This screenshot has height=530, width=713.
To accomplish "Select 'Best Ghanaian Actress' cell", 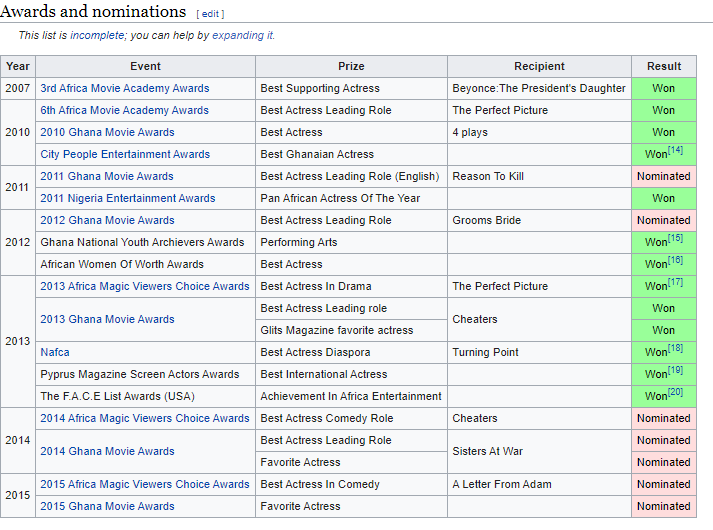I will click(x=351, y=154).
